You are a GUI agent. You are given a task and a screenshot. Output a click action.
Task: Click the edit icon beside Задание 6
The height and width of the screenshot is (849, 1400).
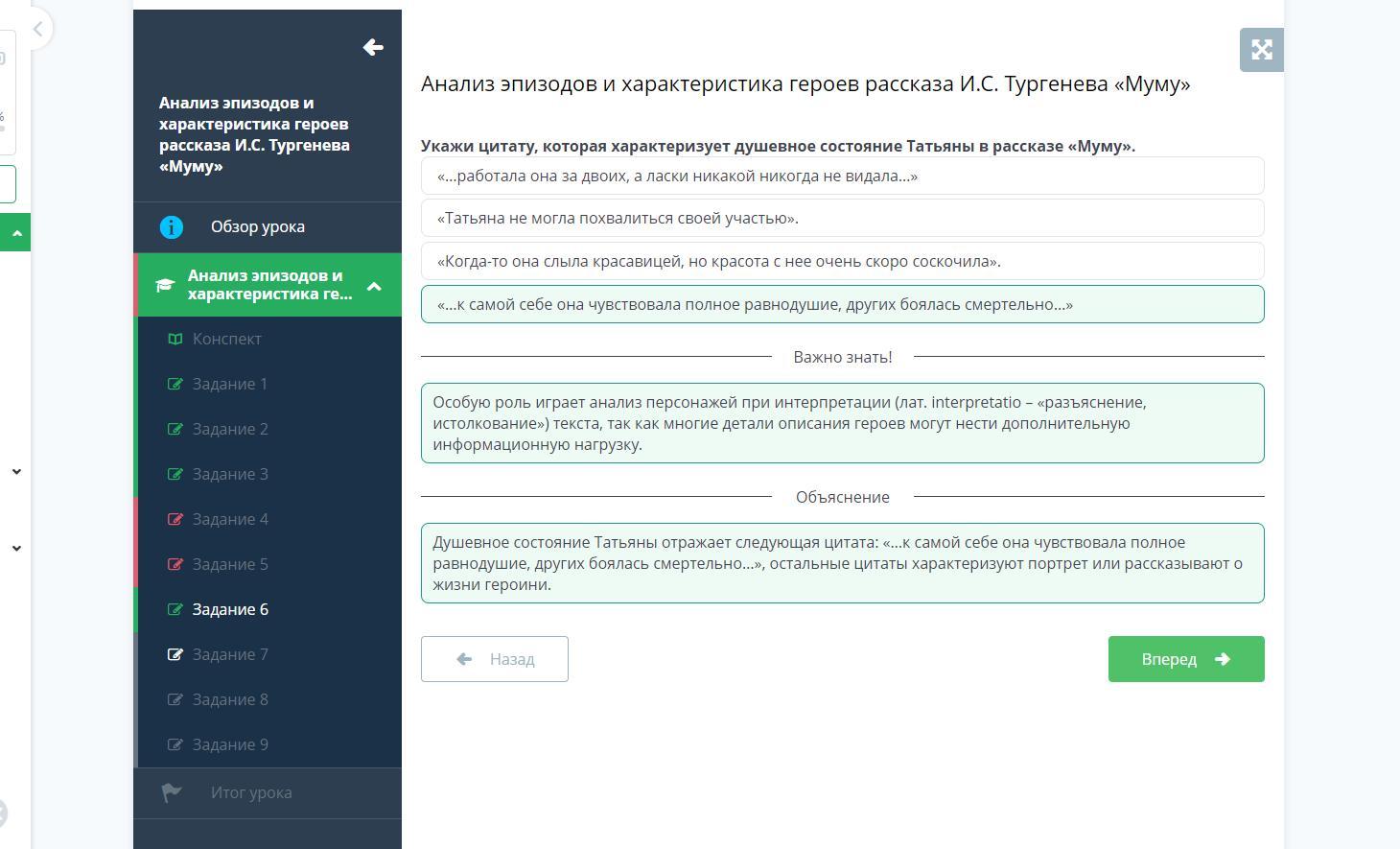click(175, 609)
